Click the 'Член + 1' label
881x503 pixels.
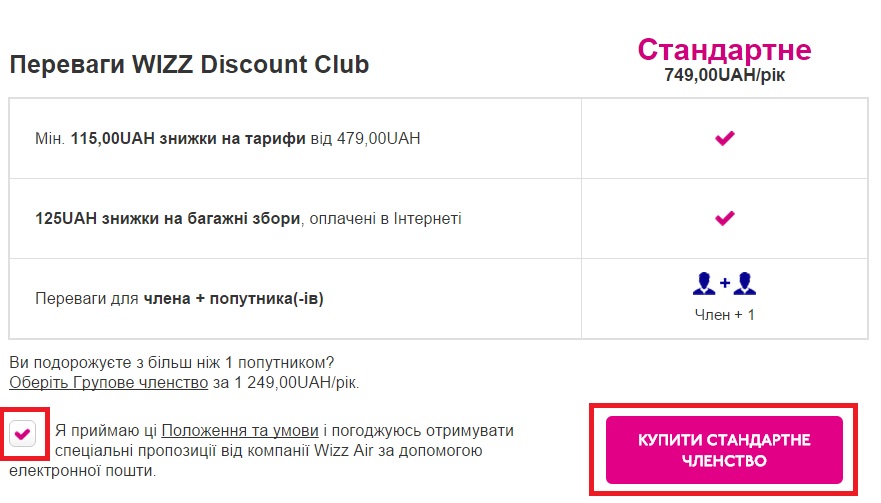coord(724,314)
